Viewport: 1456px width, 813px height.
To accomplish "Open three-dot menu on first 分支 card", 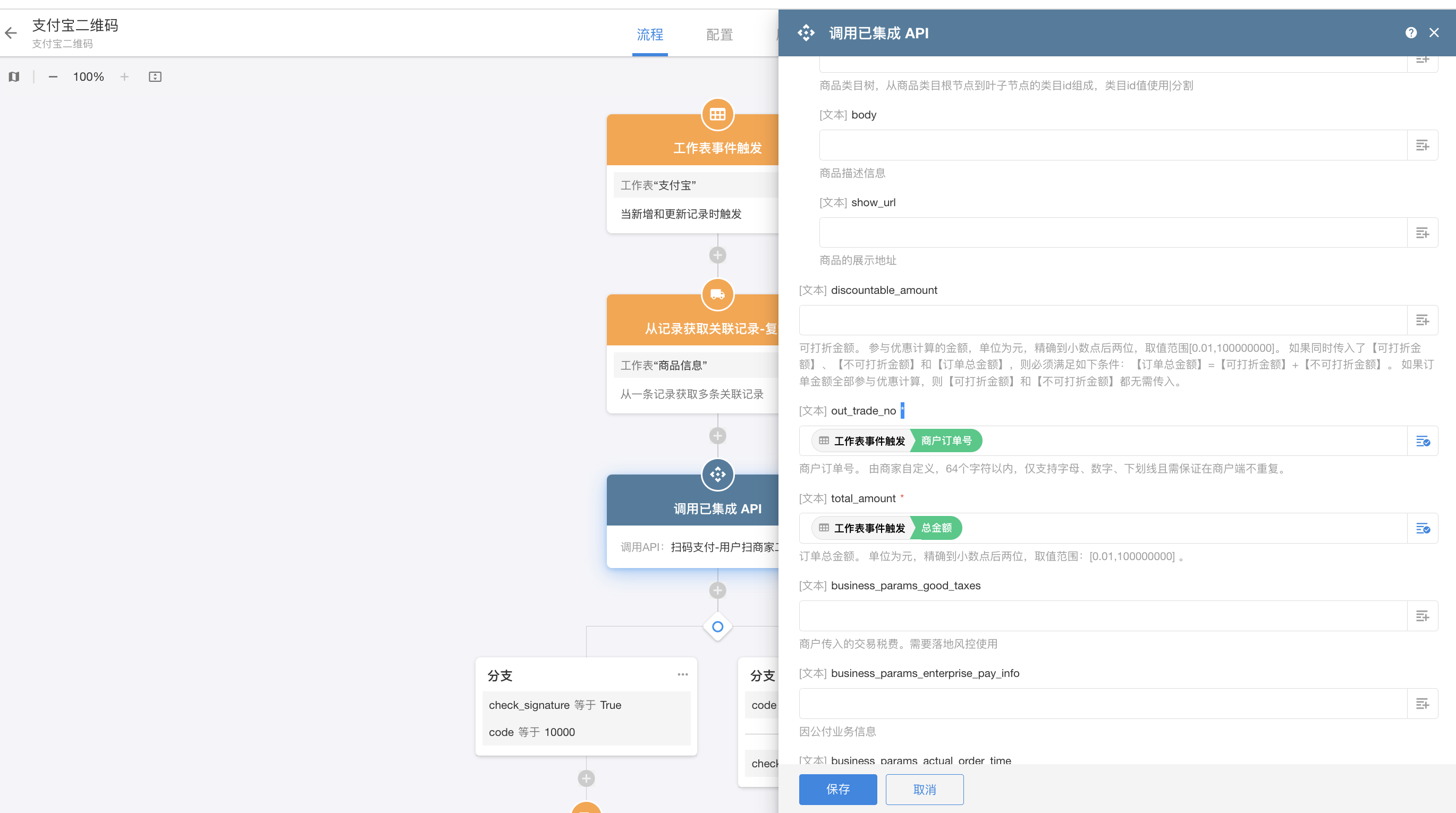I will point(682,674).
